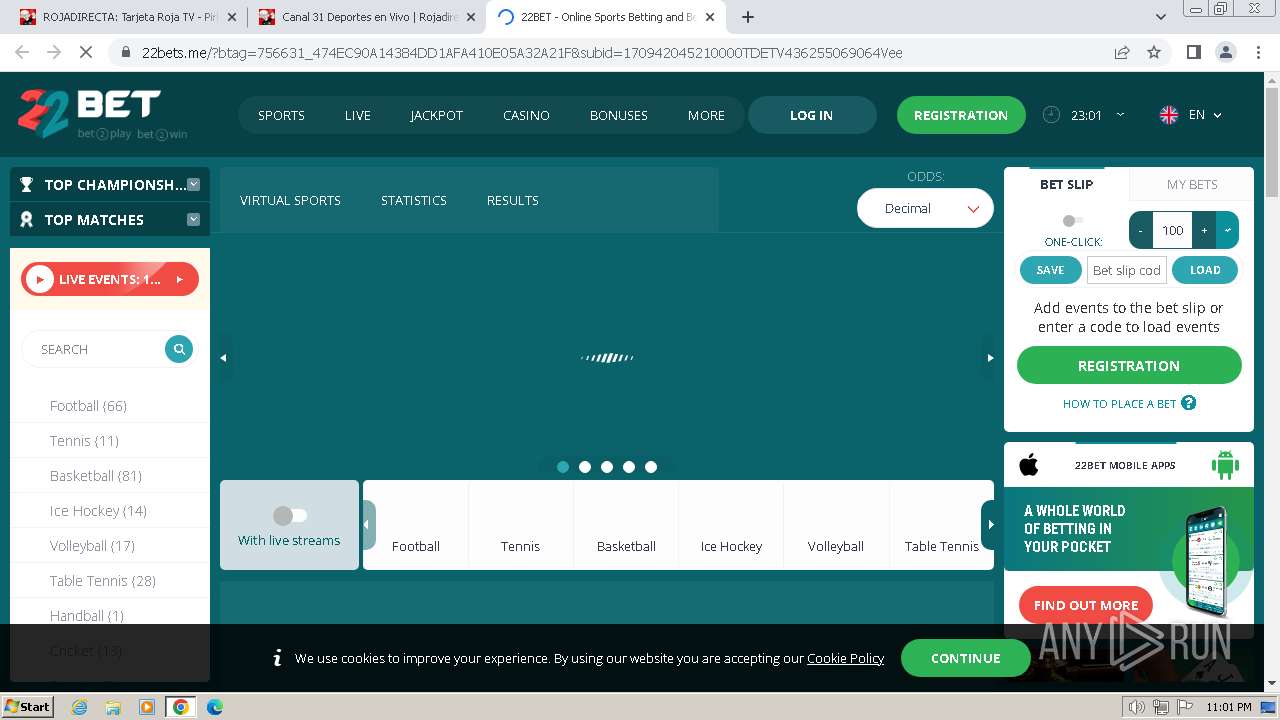Image resolution: width=1280 pixels, height=720 pixels.
Task: Click the clock icon beside 23:01
Action: (1051, 115)
